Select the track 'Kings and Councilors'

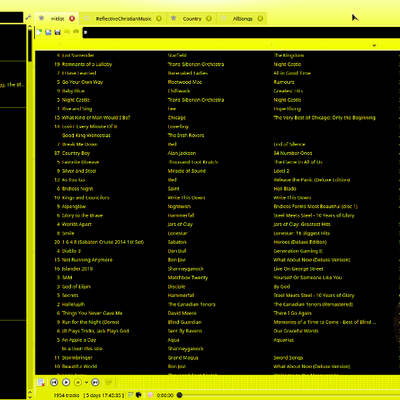pos(85,198)
